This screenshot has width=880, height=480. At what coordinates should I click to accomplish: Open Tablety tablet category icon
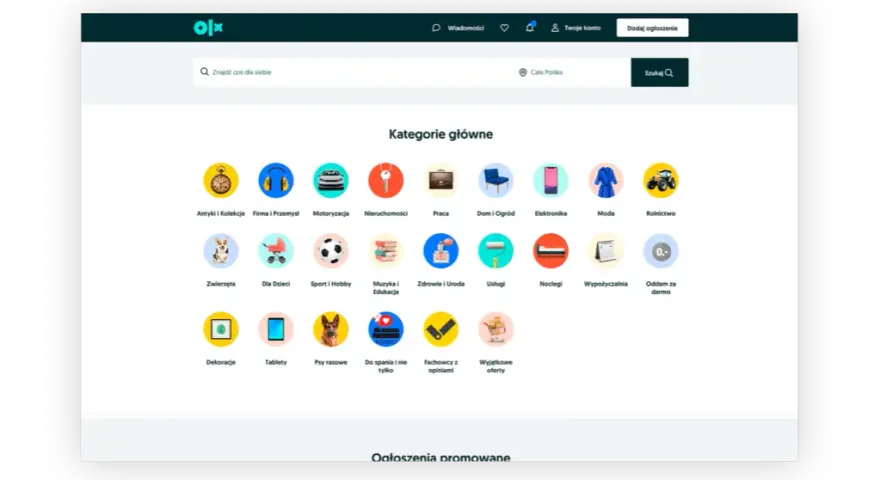click(x=276, y=330)
